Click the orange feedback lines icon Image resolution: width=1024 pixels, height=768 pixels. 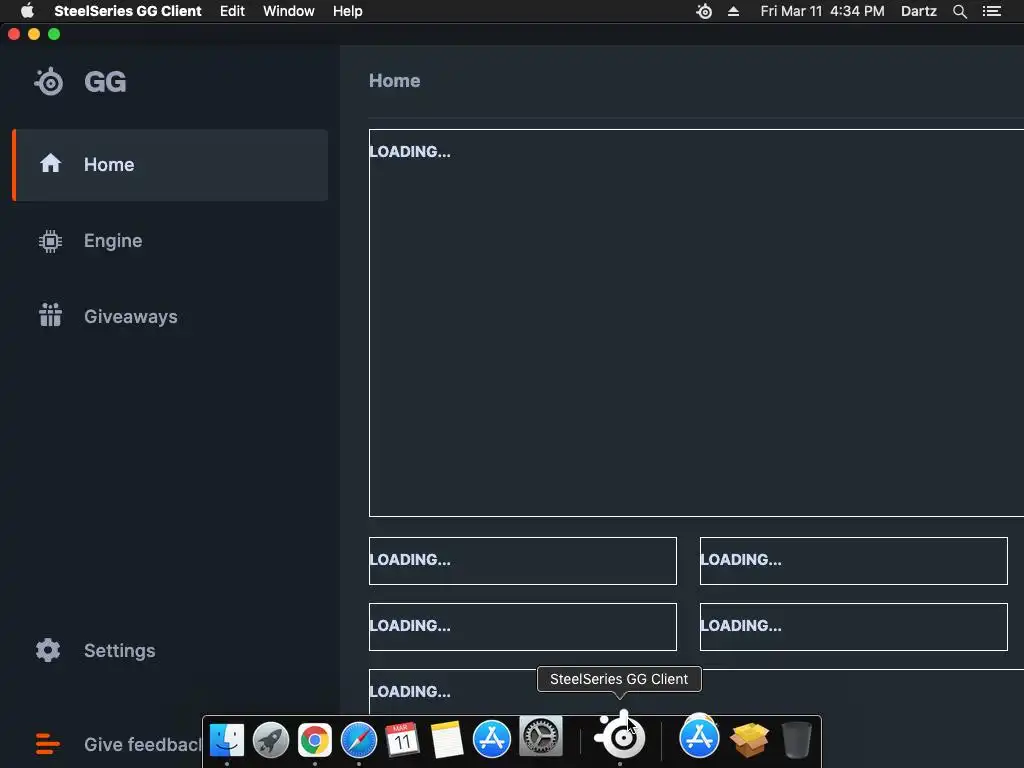[x=48, y=744]
